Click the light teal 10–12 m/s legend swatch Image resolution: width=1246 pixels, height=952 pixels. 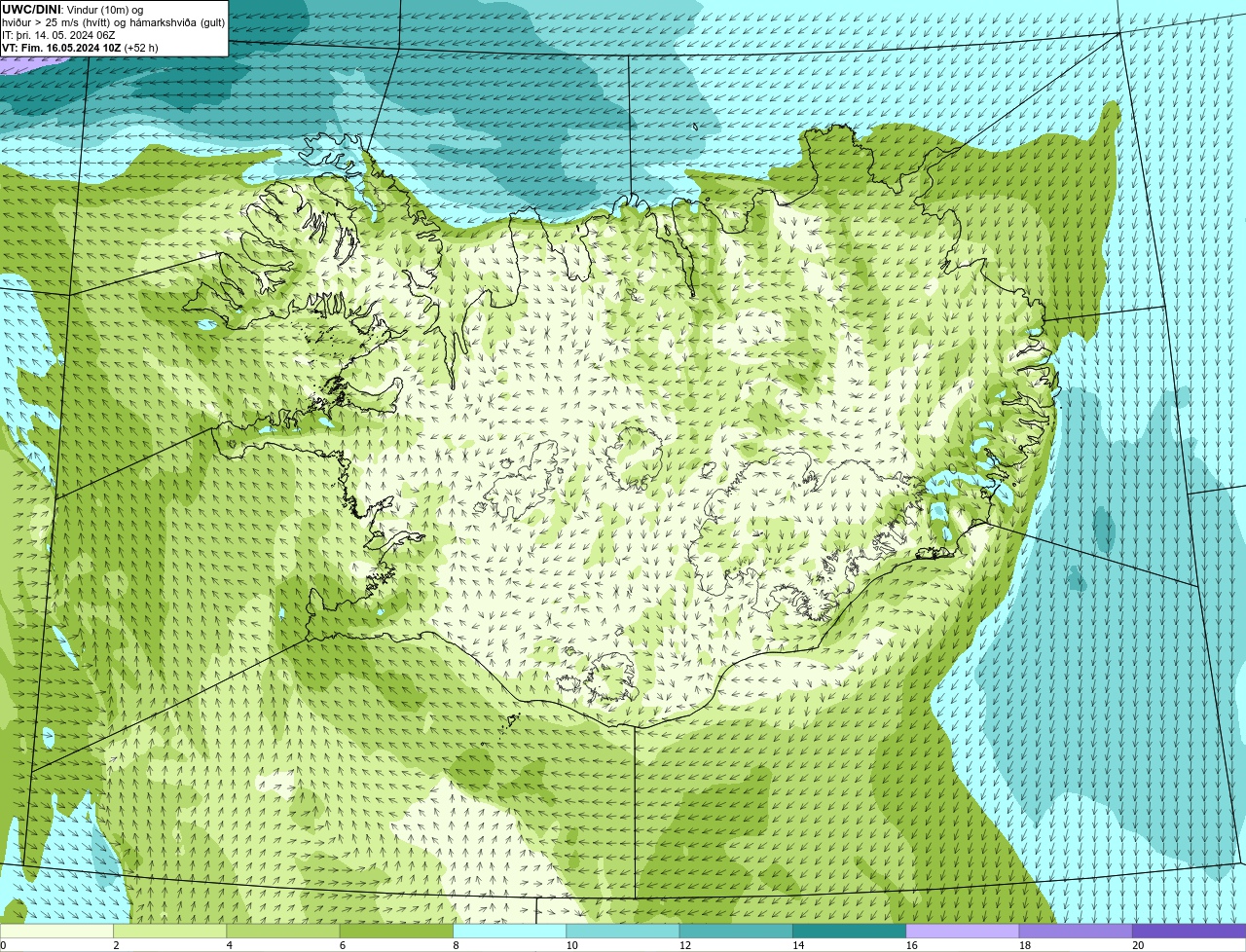point(623,931)
